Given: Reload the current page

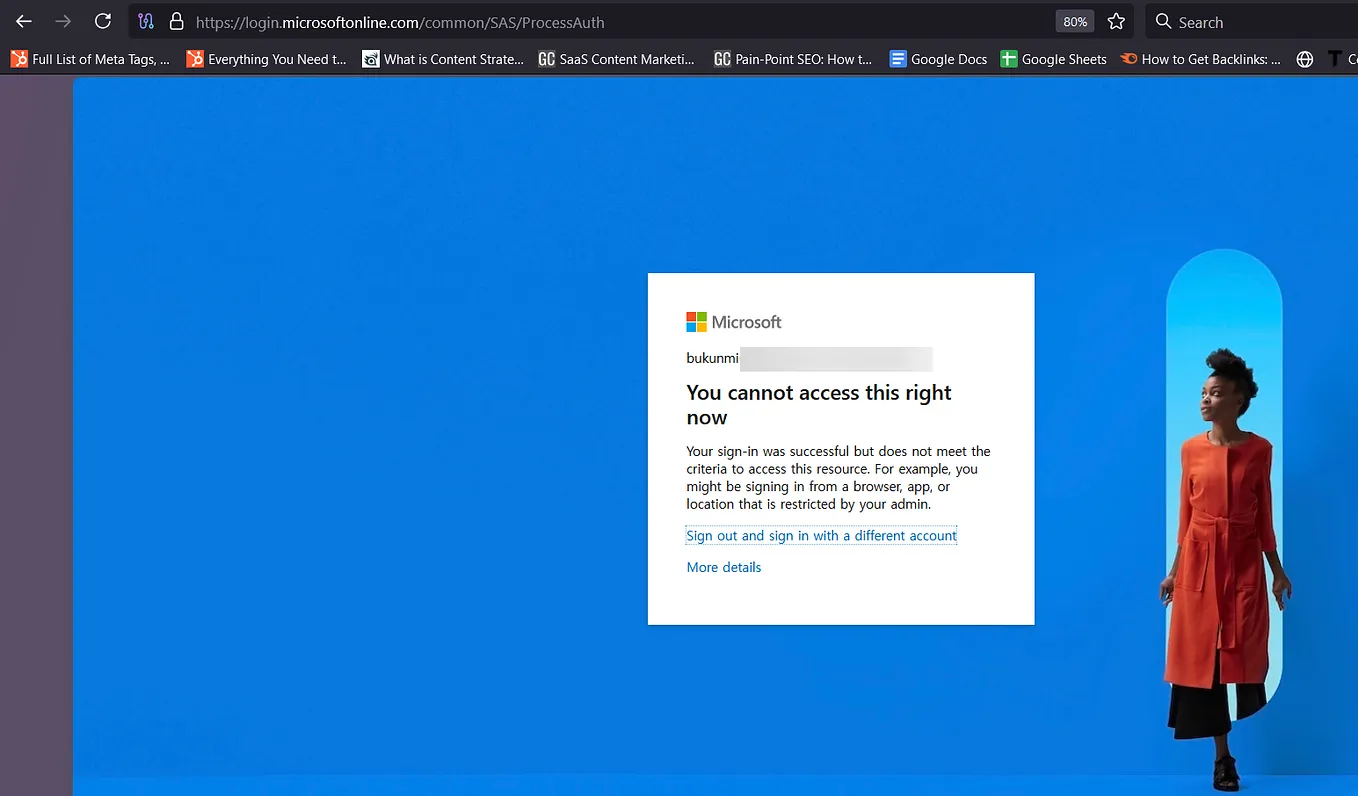Looking at the screenshot, I should [103, 21].
